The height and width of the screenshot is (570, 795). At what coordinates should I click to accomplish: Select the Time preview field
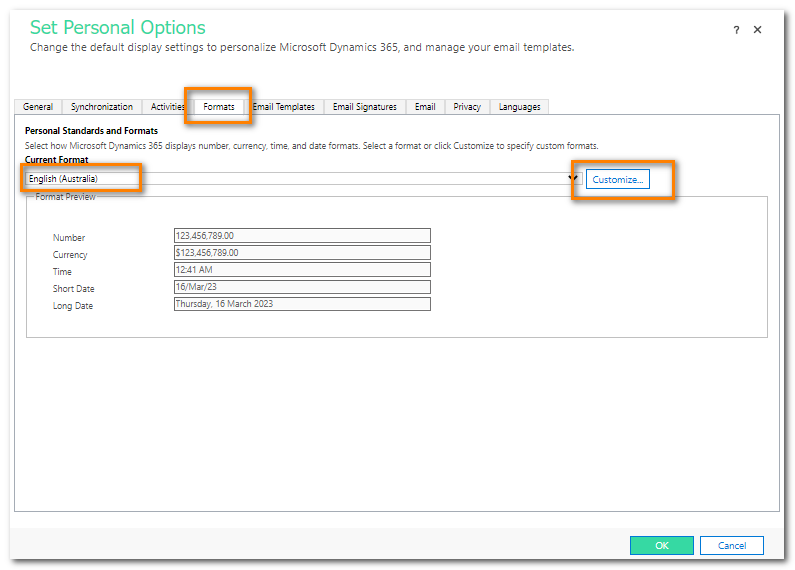click(x=302, y=270)
